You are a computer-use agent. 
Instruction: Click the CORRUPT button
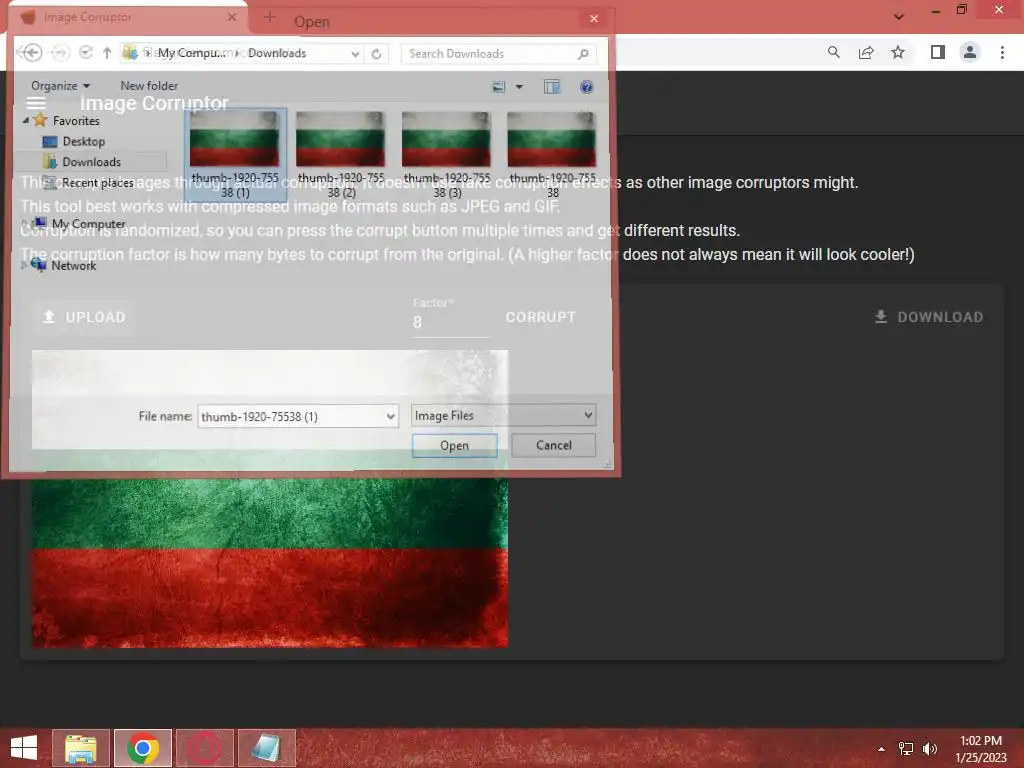[541, 317]
